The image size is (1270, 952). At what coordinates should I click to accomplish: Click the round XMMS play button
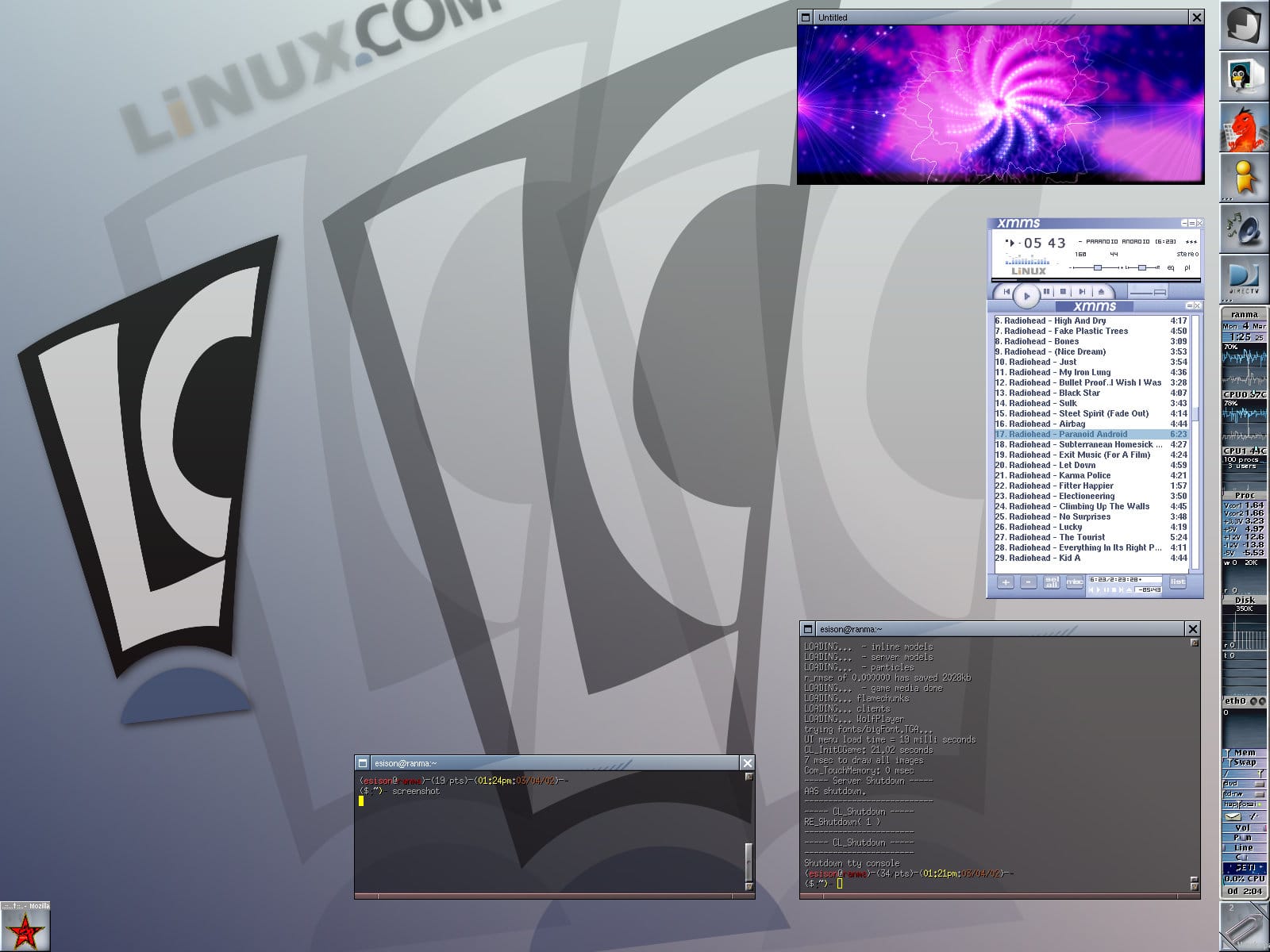point(1026,295)
